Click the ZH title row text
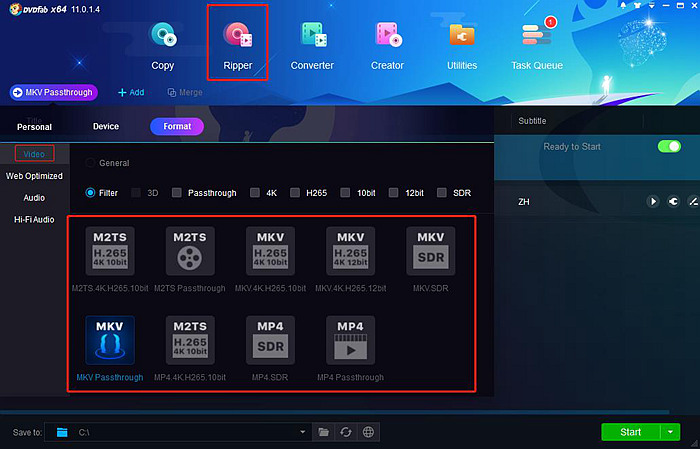 coord(524,202)
